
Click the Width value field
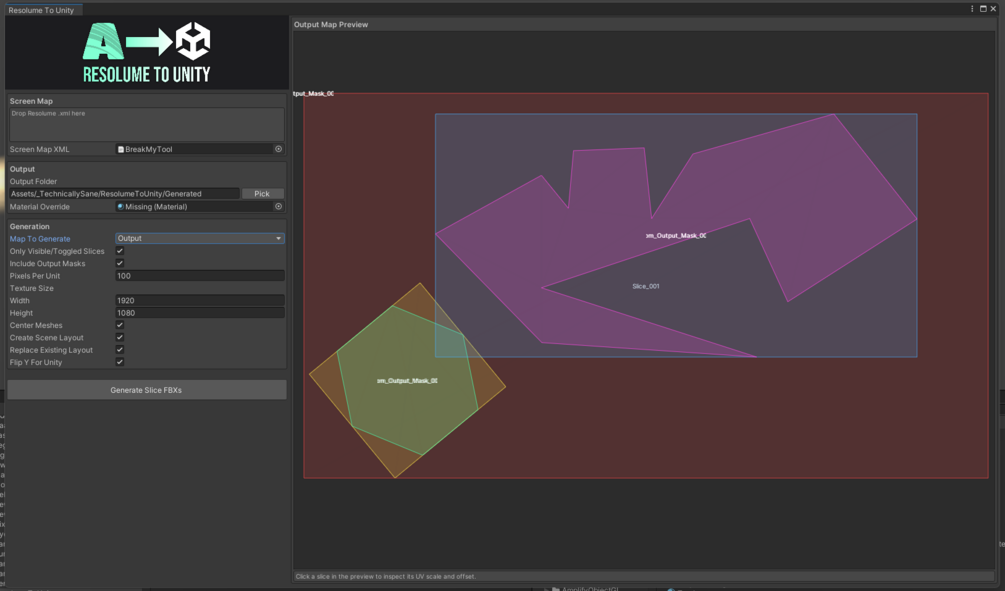pyautogui.click(x=200, y=300)
